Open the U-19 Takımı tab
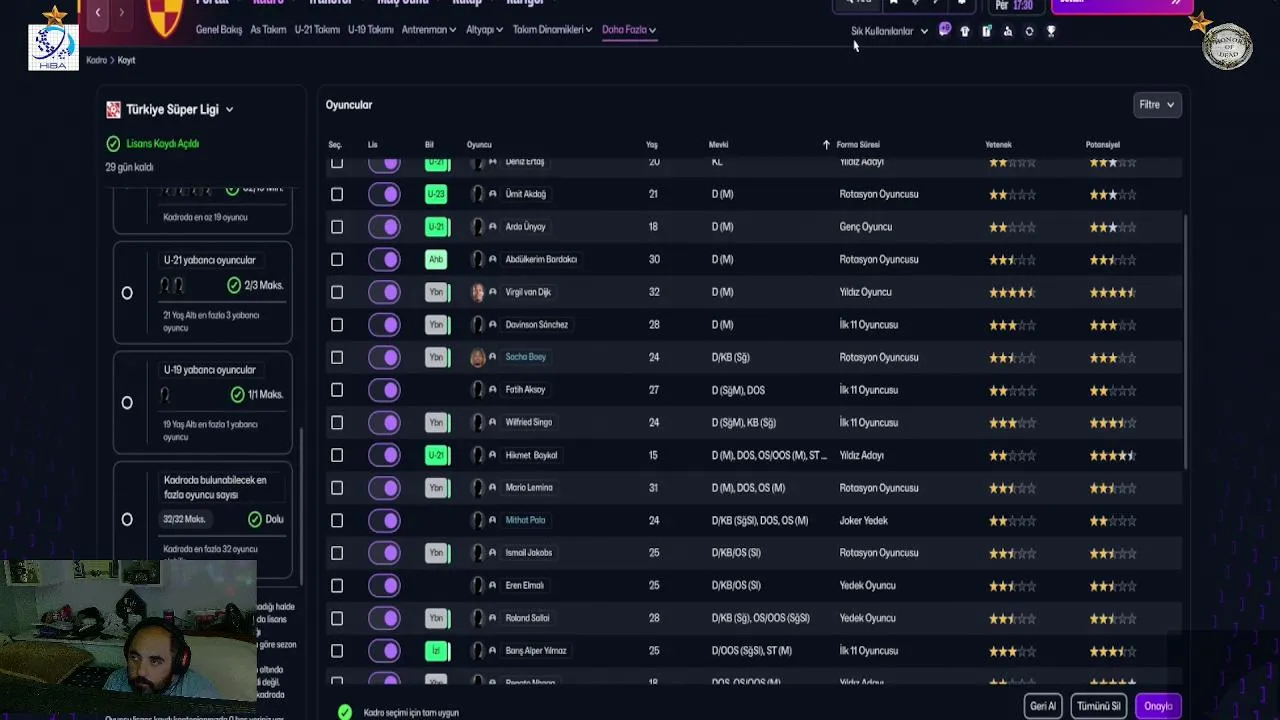This screenshot has width=1280, height=720. 371,30
